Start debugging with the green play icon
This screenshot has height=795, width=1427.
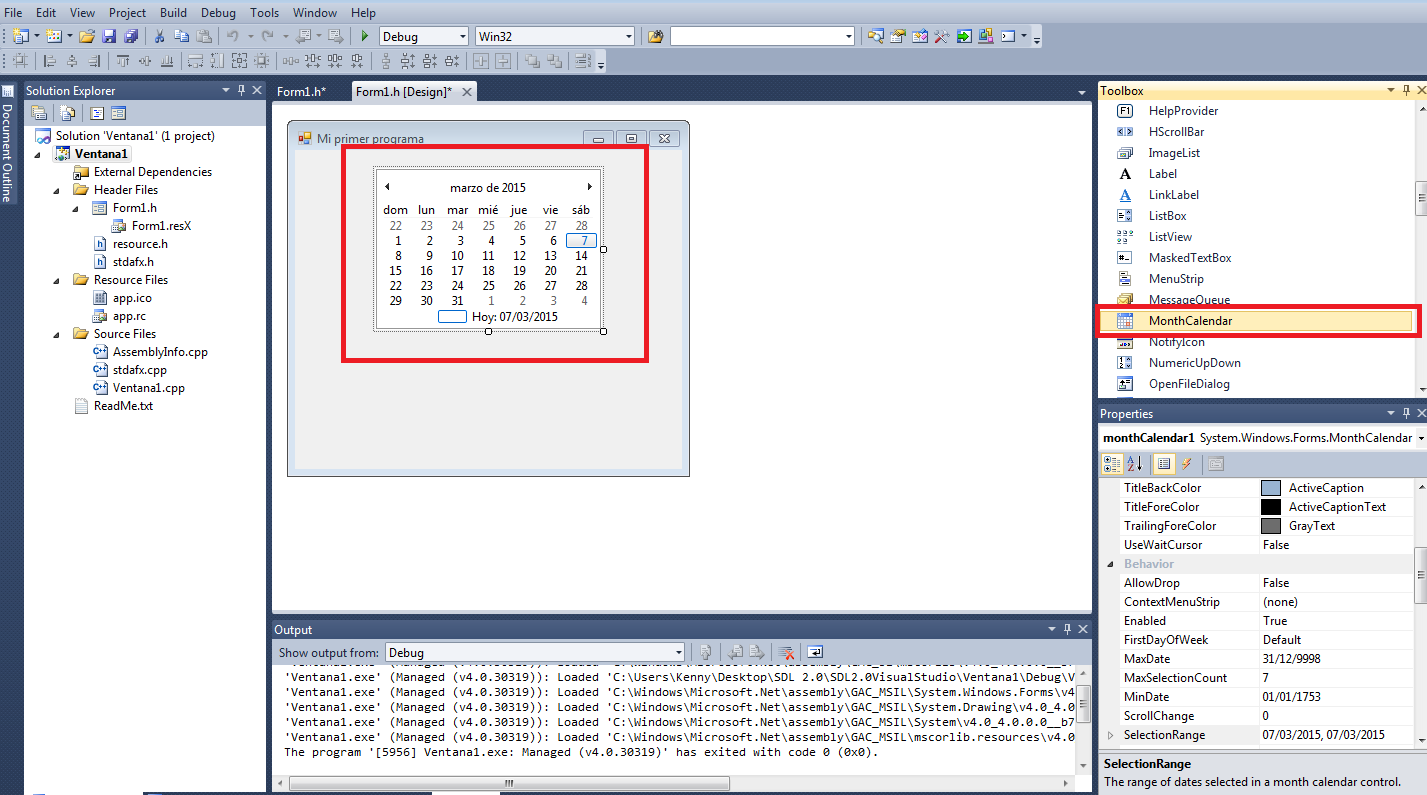pos(365,36)
